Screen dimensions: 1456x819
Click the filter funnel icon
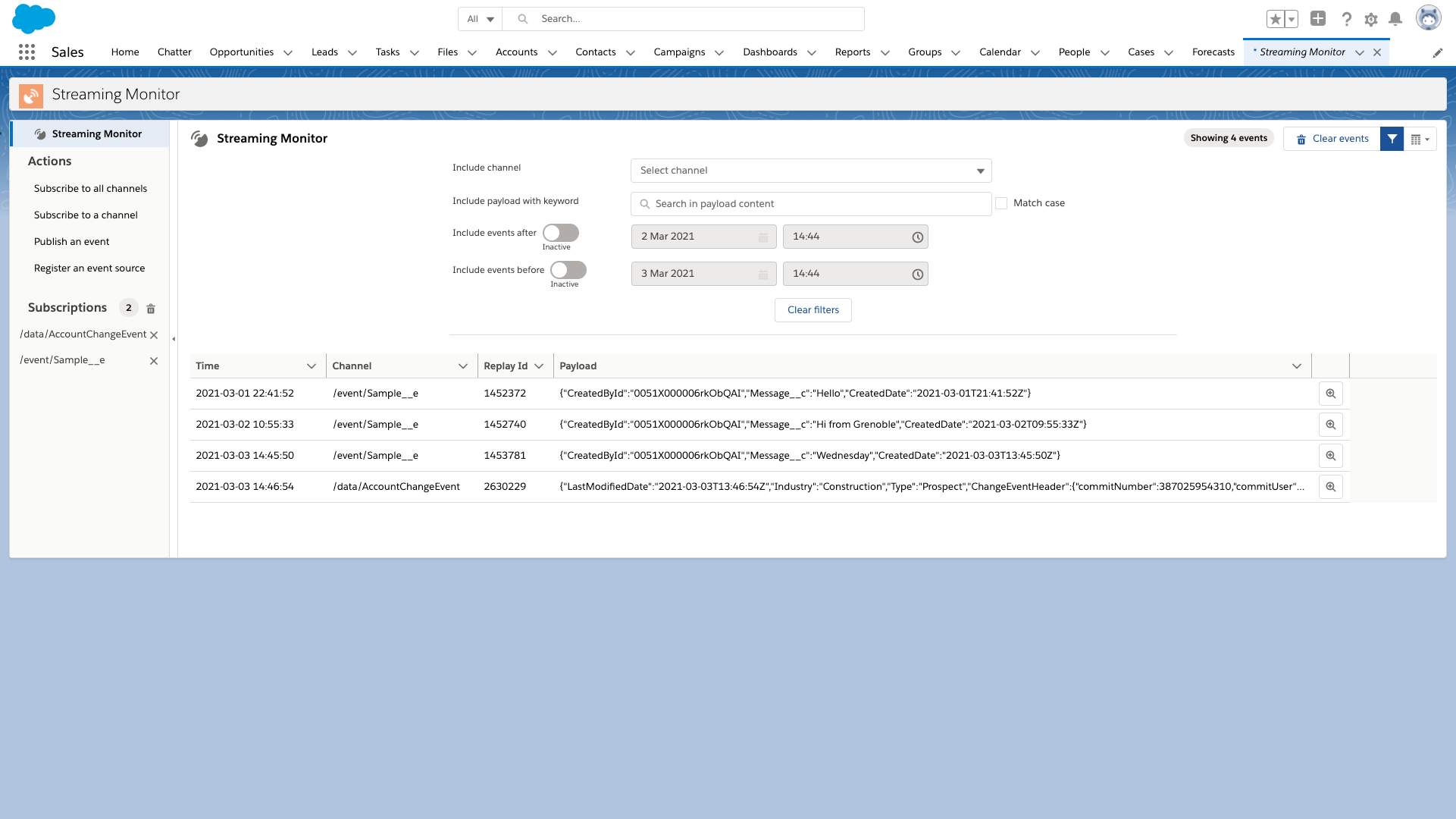click(x=1392, y=139)
